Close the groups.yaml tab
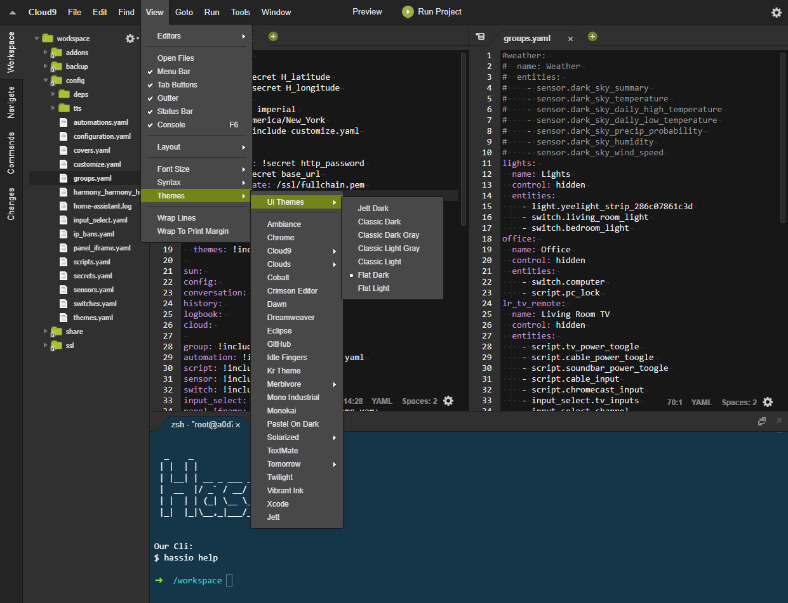Screen dimensions: 788x603 tap(570, 39)
